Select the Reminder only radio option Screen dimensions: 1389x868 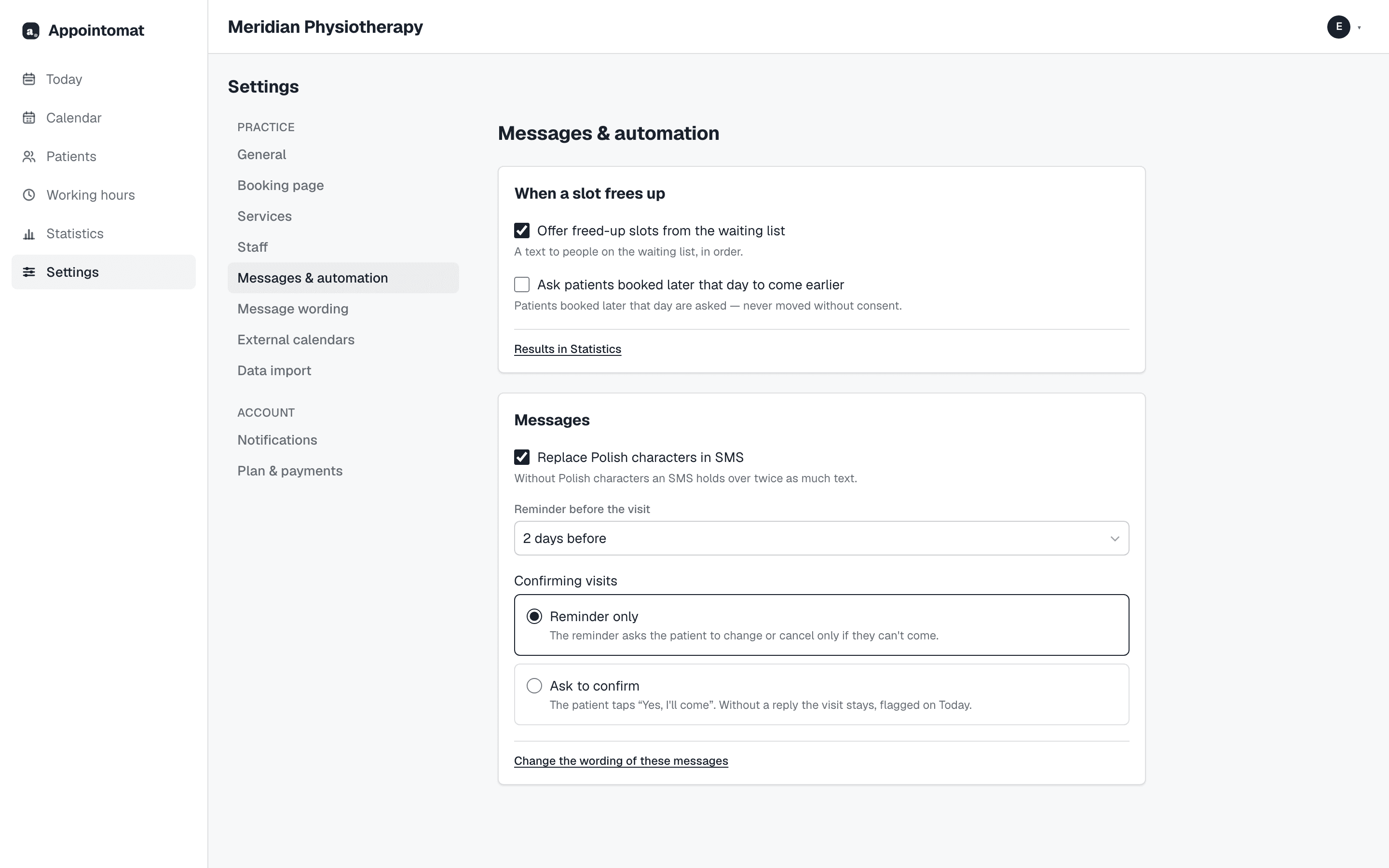click(534, 617)
